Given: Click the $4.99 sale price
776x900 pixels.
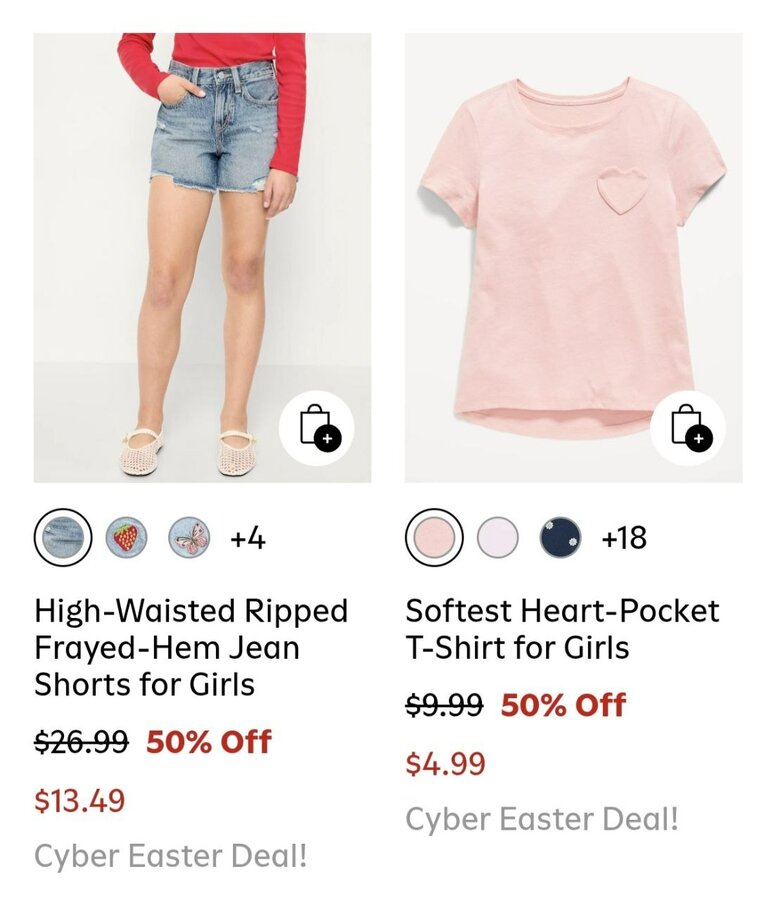Looking at the screenshot, I should 445,764.
